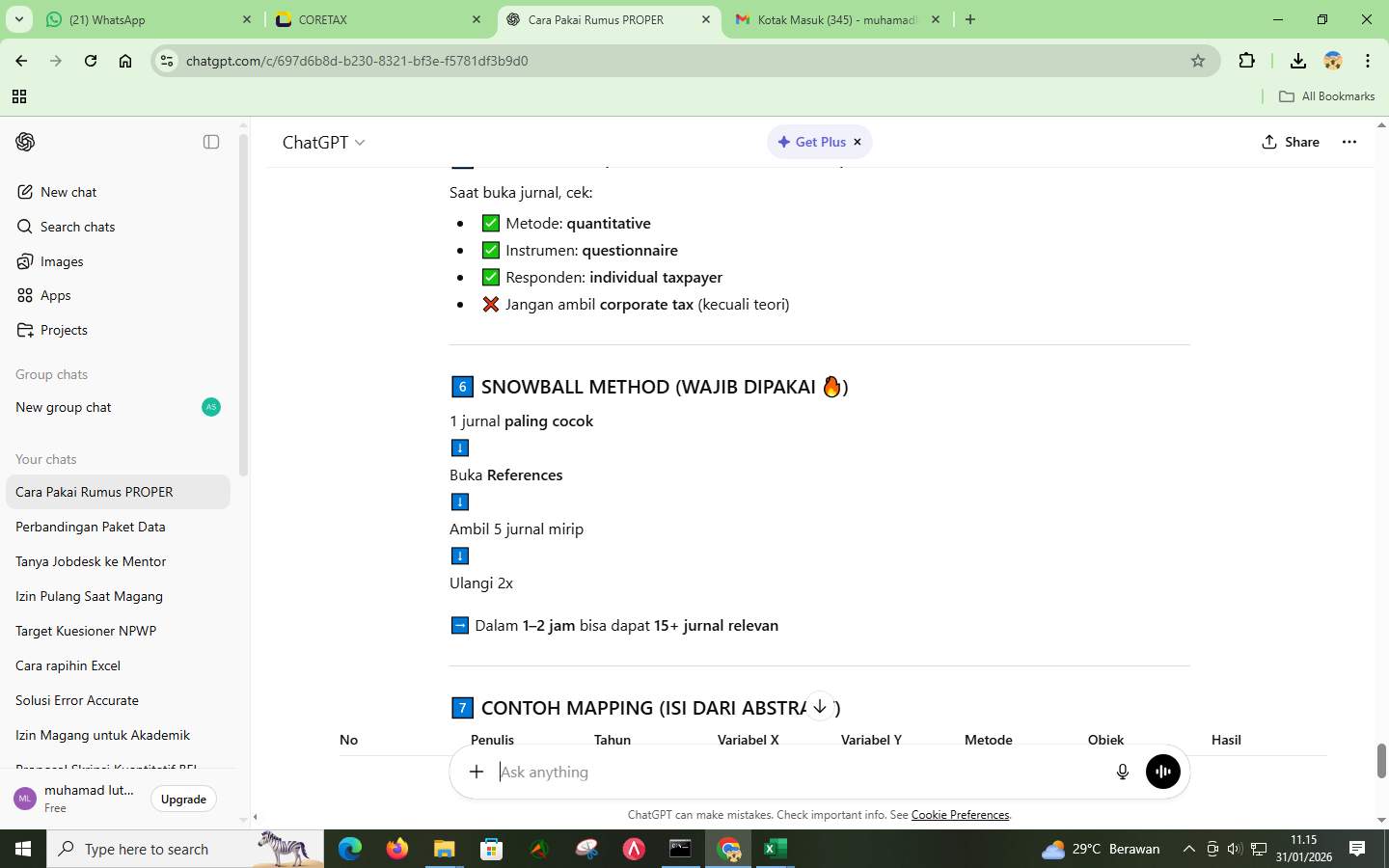The width and height of the screenshot is (1389, 868).
Task: Open the Projects section in sidebar
Action: click(64, 330)
